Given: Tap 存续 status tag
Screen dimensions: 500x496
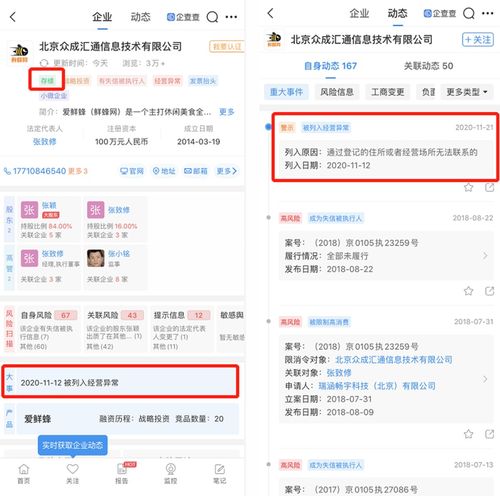Looking at the screenshot, I should point(47,81).
